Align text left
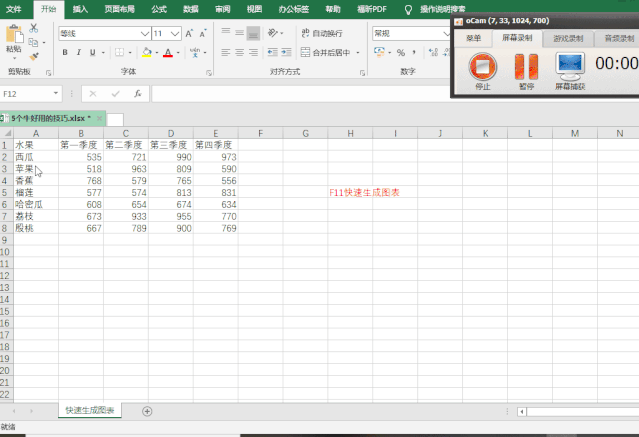This screenshot has width=639, height=437. point(226,52)
